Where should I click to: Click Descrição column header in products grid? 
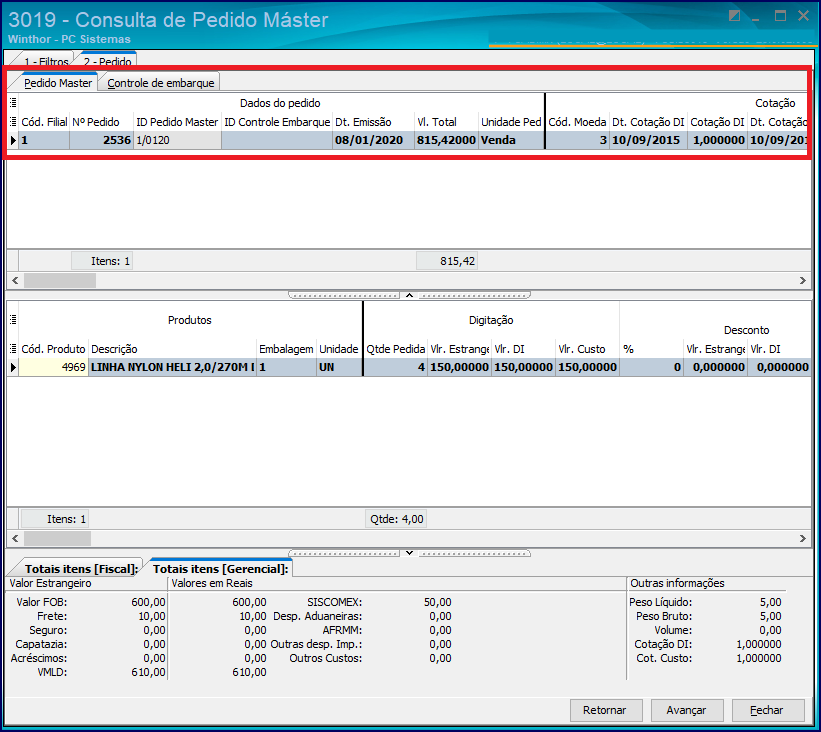tap(172, 349)
